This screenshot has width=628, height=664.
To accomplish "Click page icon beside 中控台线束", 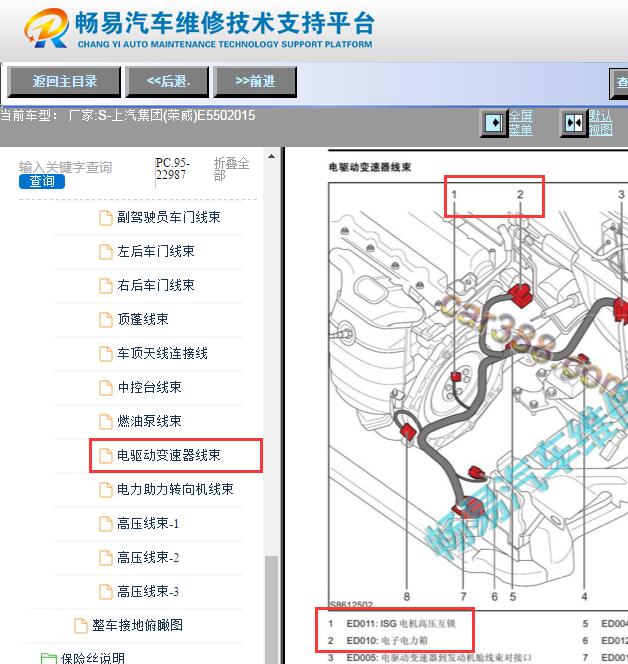I will (x=105, y=387).
